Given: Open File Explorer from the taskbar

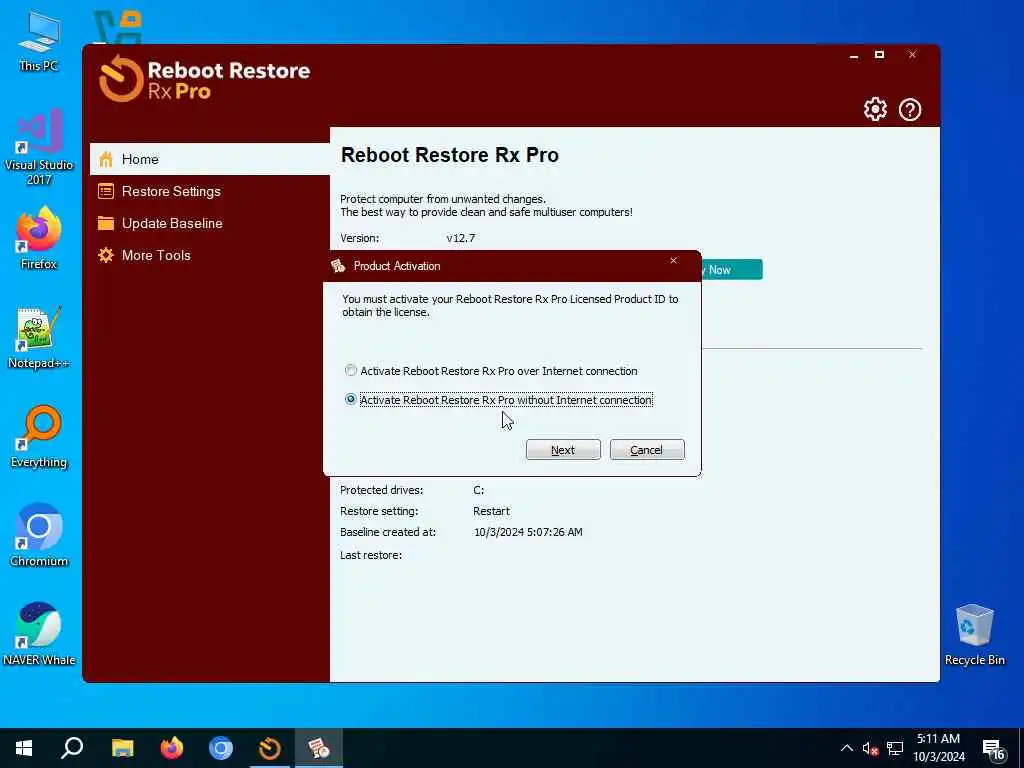Looking at the screenshot, I should tap(122, 748).
